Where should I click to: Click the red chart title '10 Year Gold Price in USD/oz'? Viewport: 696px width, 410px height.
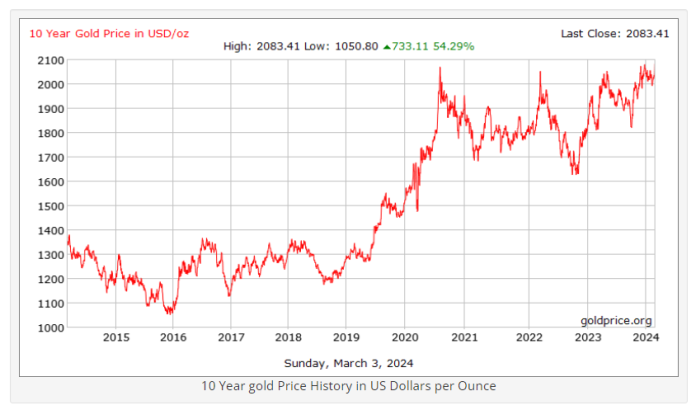(109, 33)
